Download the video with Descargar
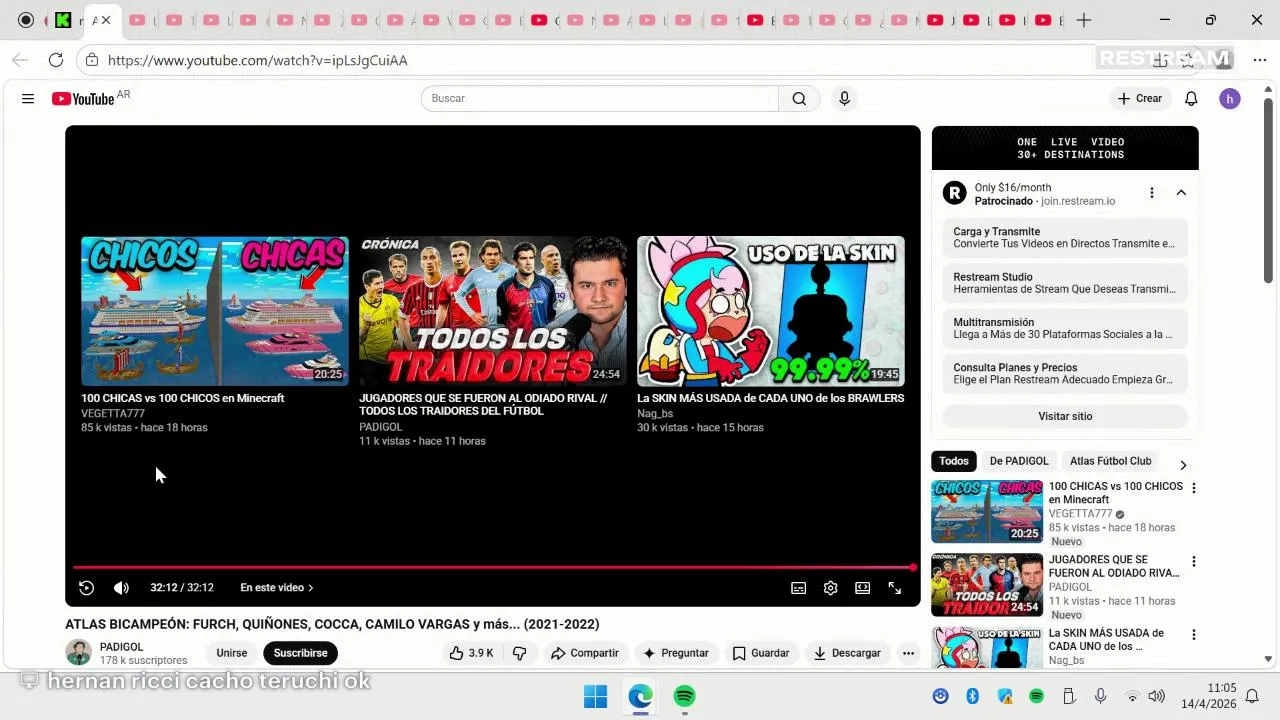Screen dimensions: 1280x720 (x=847, y=653)
